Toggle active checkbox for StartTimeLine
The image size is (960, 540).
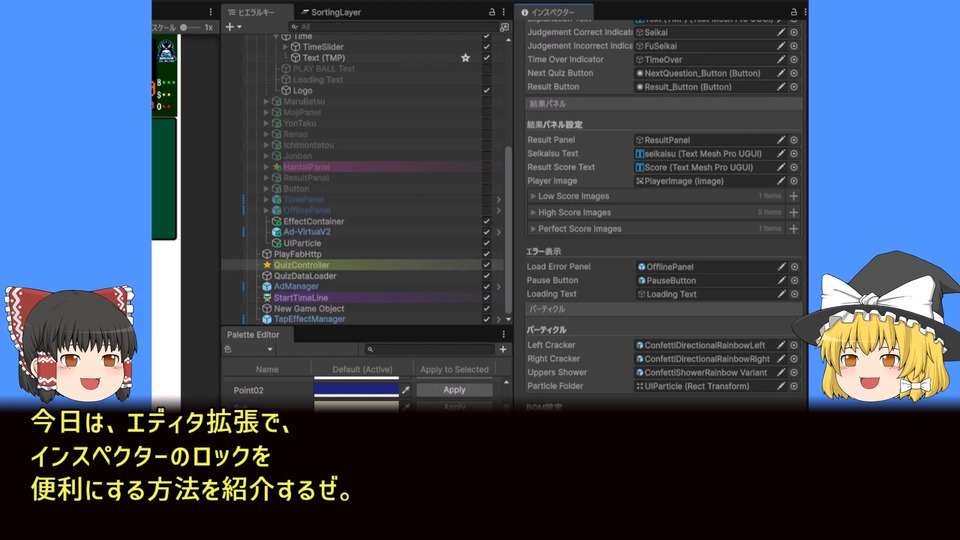click(x=486, y=298)
